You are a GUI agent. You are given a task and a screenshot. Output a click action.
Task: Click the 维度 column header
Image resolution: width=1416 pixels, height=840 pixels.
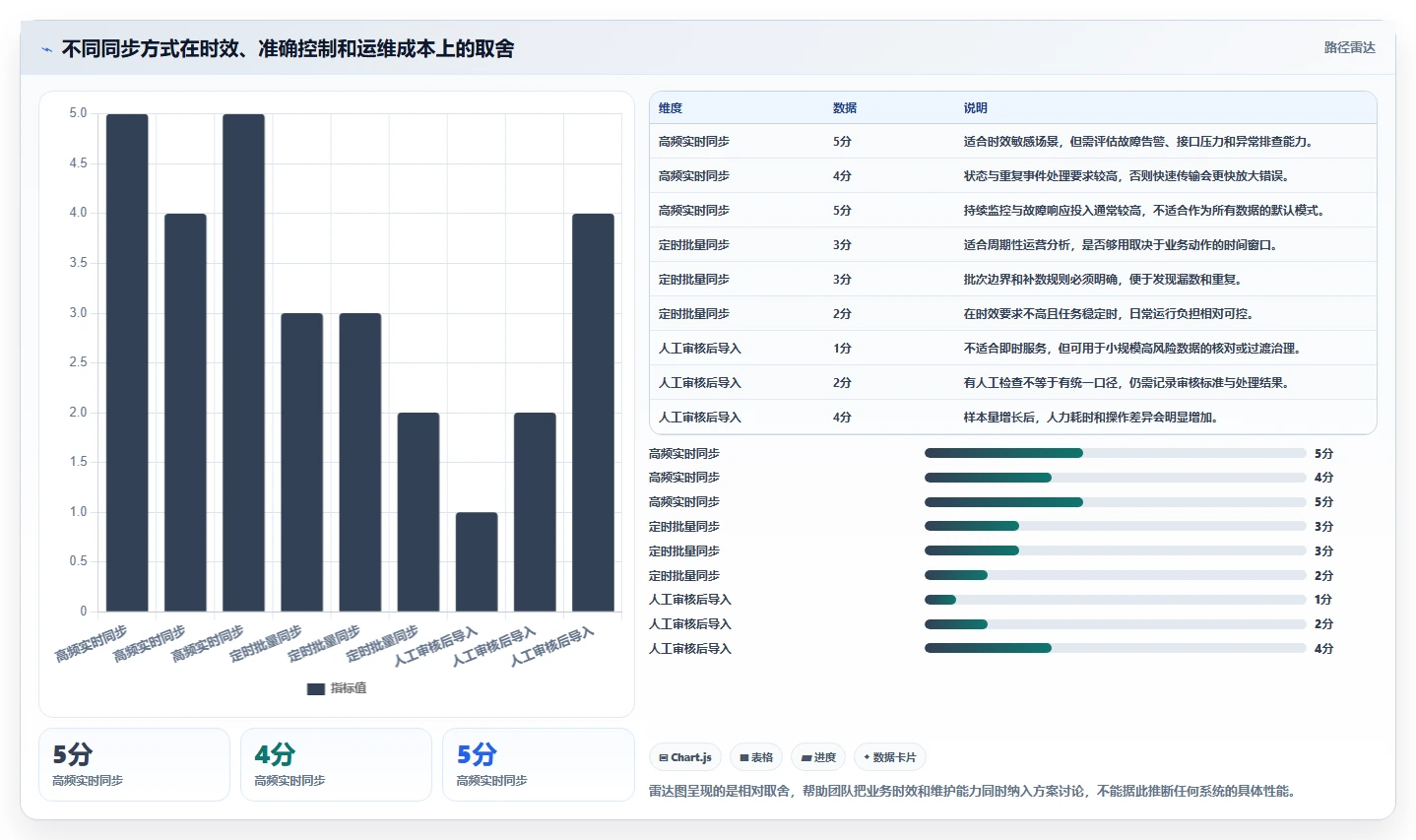(671, 108)
